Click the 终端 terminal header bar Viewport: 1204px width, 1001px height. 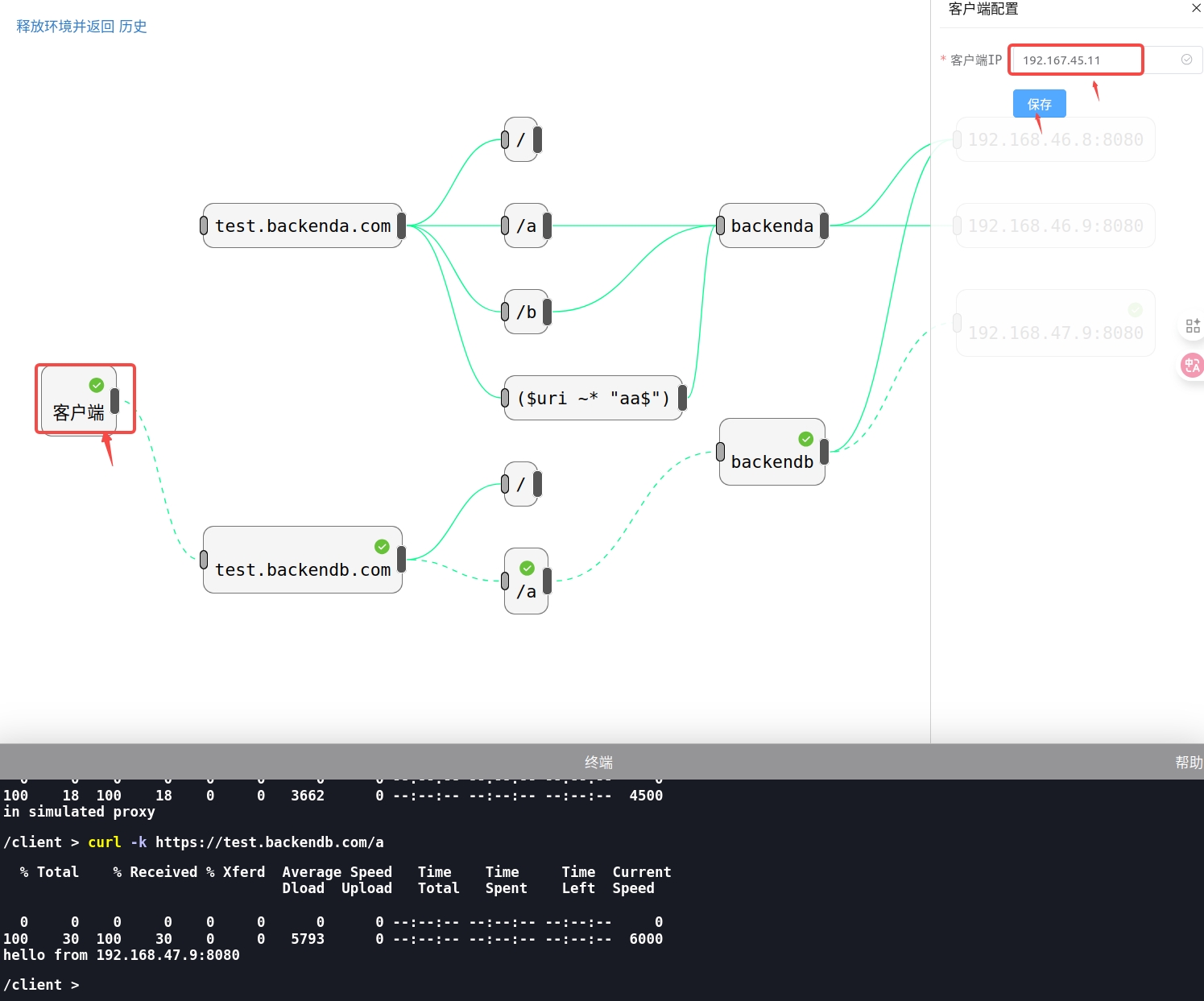pos(598,763)
